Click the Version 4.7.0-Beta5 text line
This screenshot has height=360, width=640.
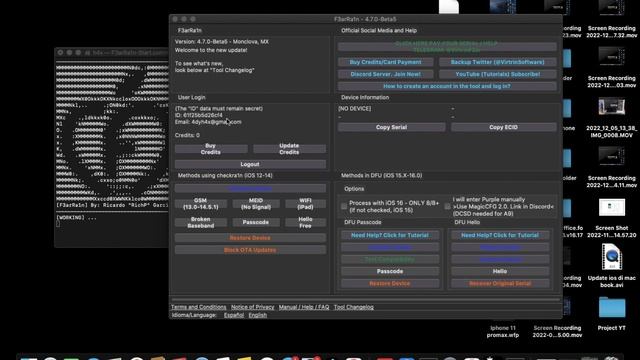[222, 42]
